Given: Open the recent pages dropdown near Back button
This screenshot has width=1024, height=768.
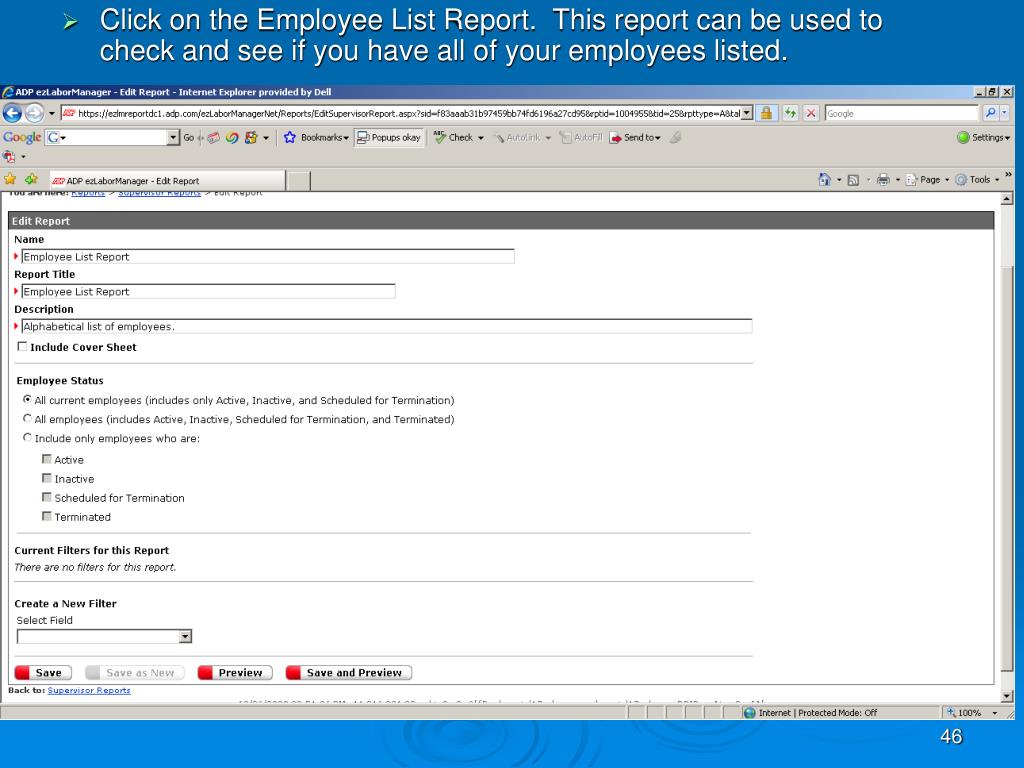Looking at the screenshot, I should 52,114.
